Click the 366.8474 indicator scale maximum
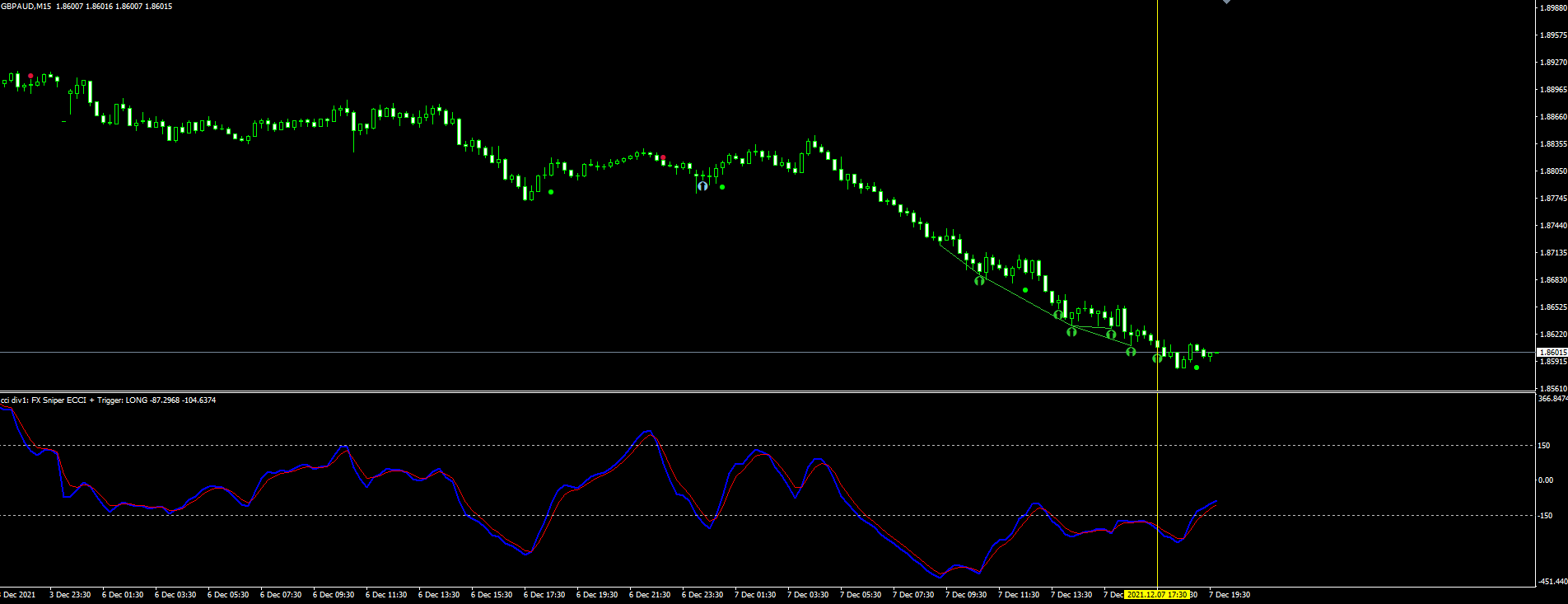This screenshot has height=604, width=1568. click(1552, 399)
